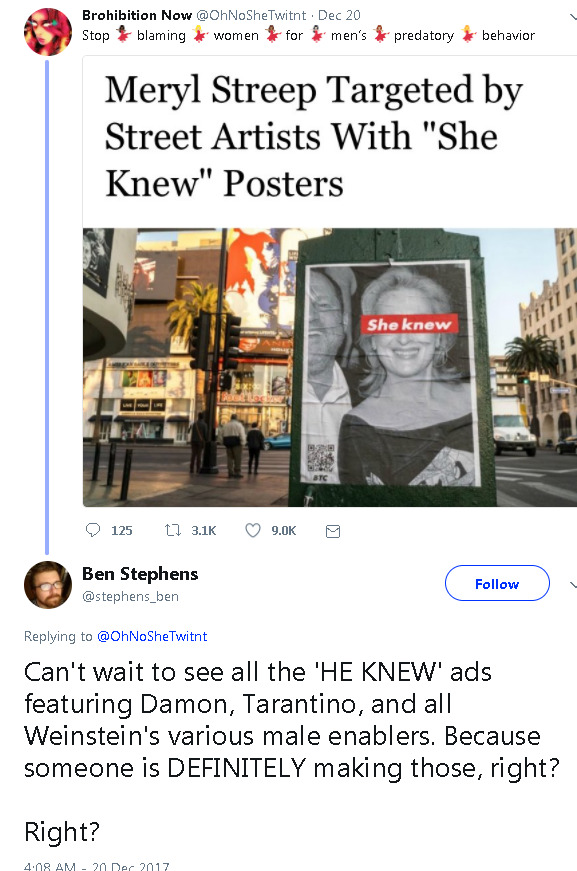577x871 pixels.
Task: View the She knew poster photo
Action: pos(330,367)
